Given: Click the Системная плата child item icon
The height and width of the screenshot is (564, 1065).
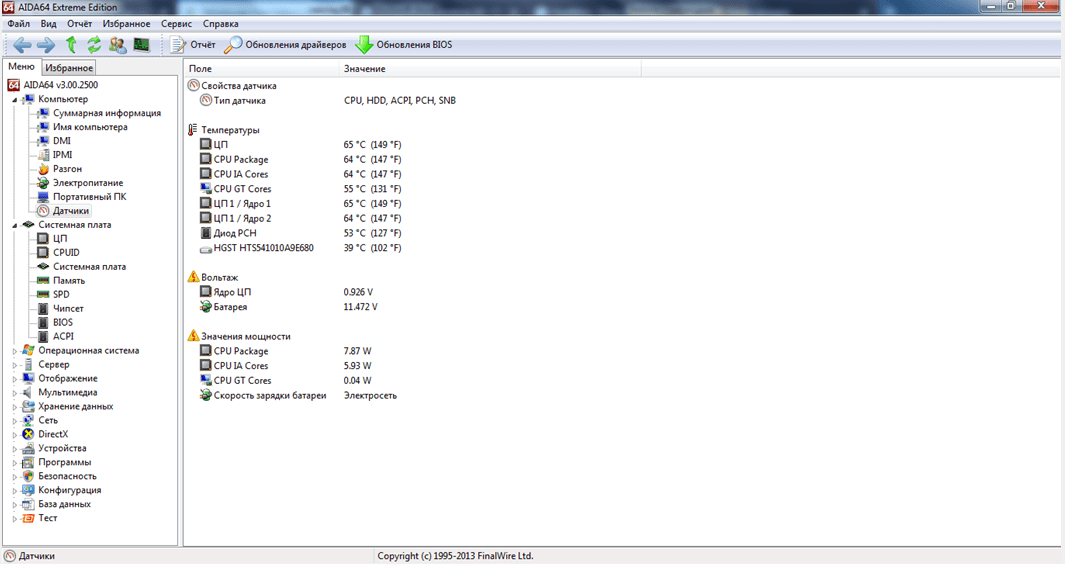Looking at the screenshot, I should (x=43, y=266).
